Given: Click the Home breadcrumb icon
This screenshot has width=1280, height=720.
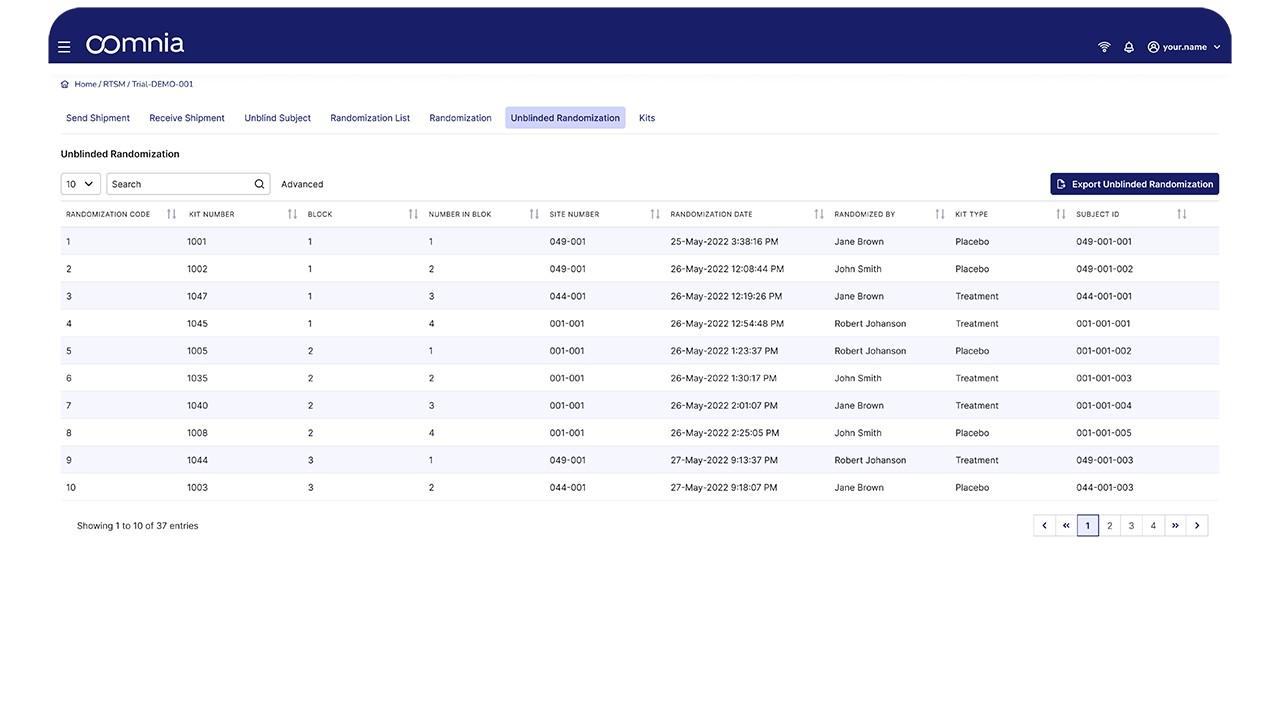Looking at the screenshot, I should pos(65,84).
